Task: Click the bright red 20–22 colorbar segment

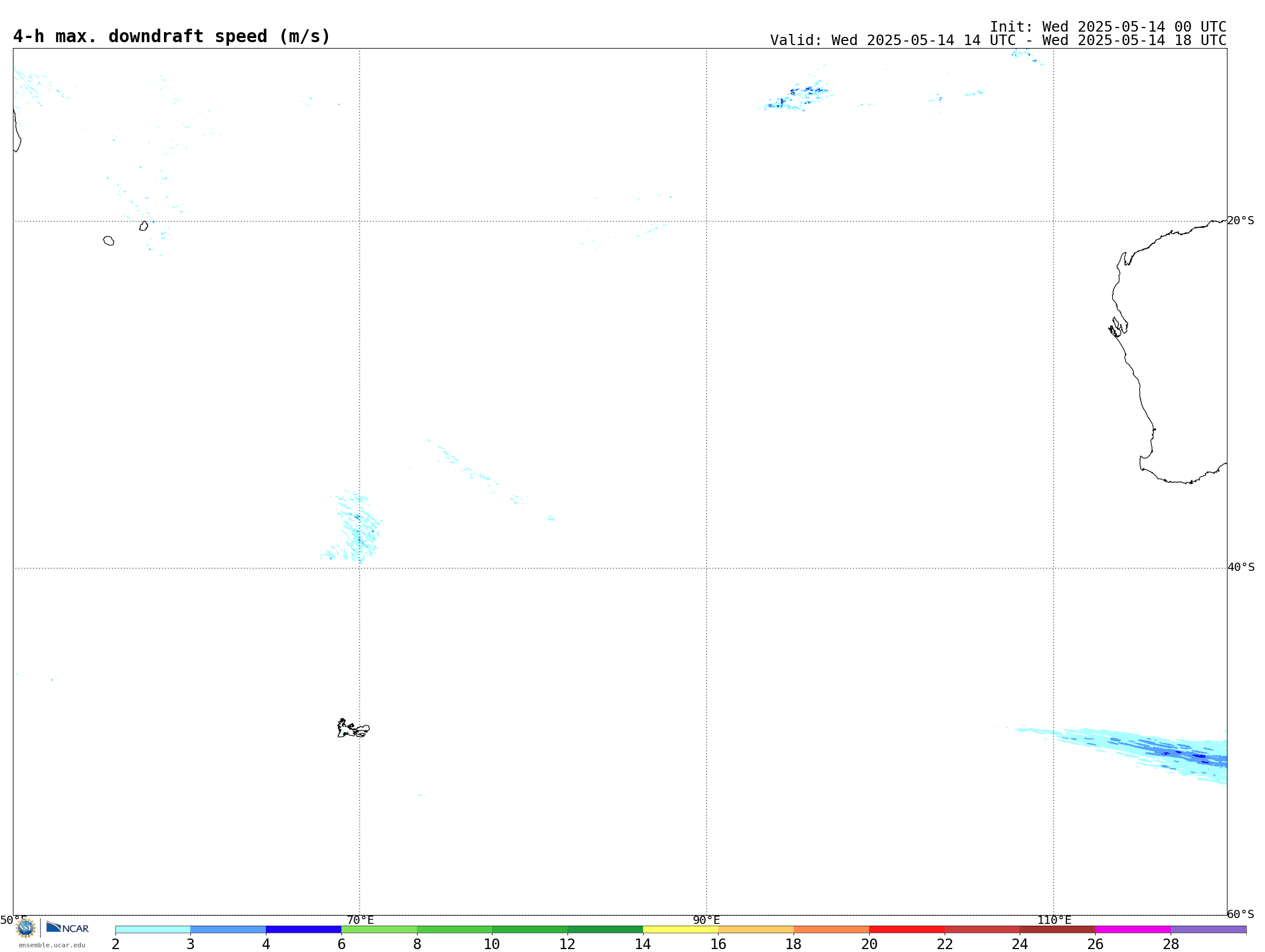Action: 907,929
